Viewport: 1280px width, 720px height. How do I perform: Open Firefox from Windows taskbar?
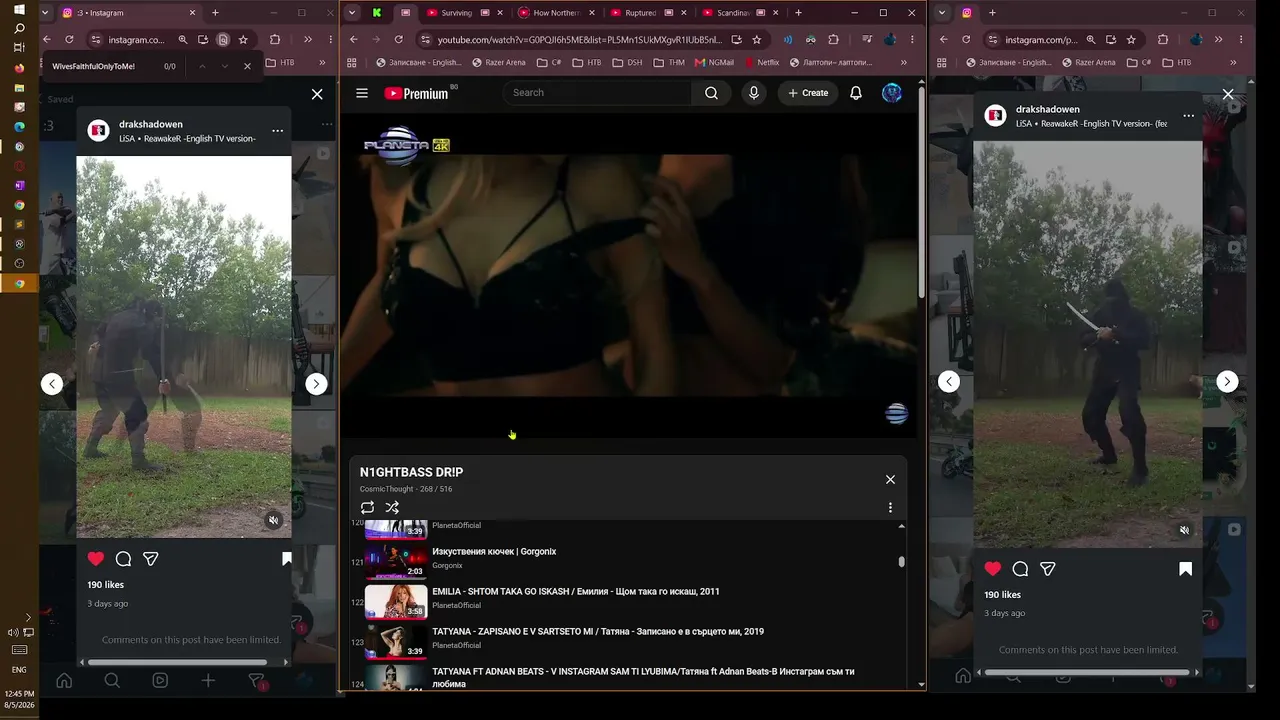[19, 68]
